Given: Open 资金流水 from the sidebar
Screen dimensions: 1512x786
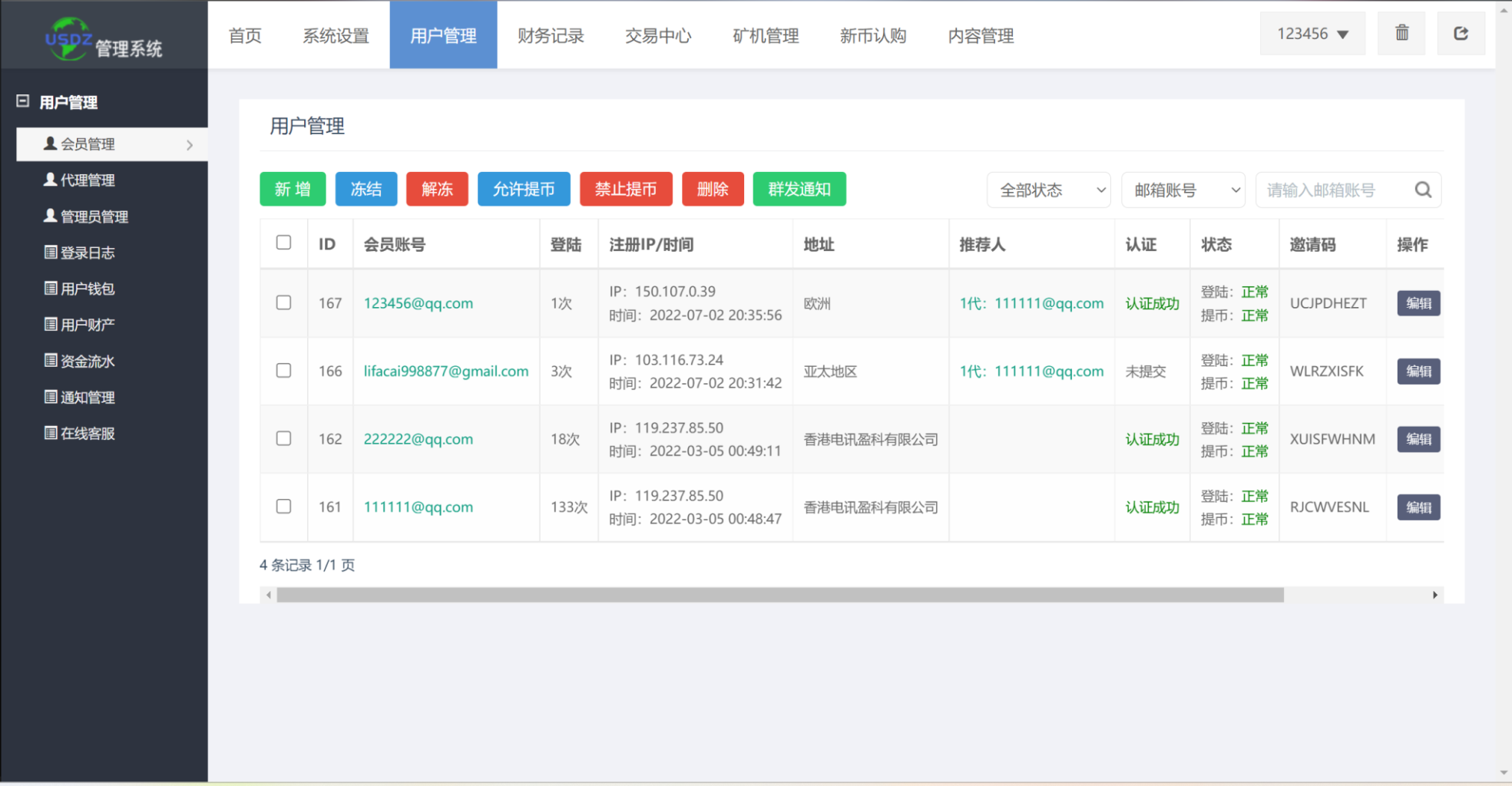Looking at the screenshot, I should coord(86,361).
